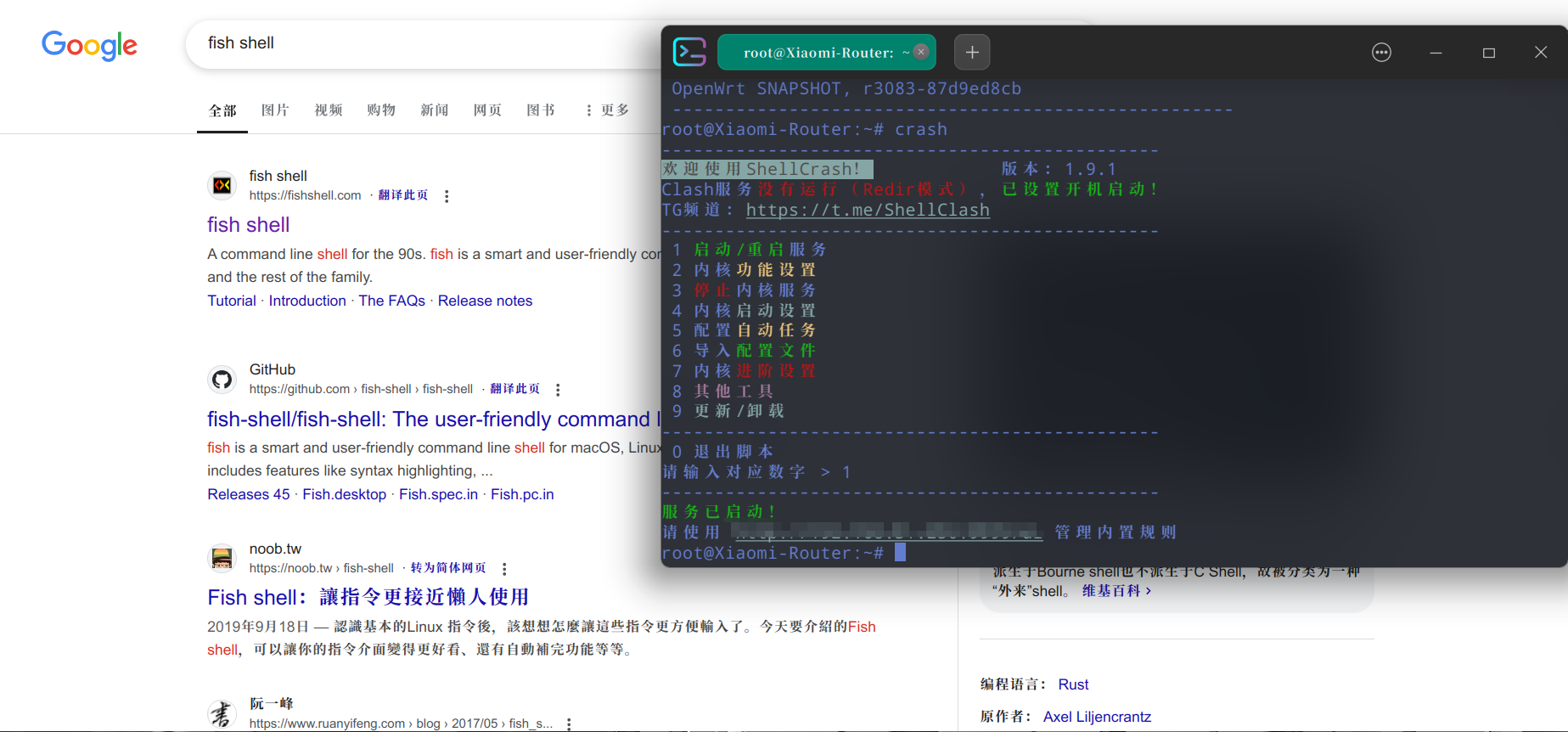Click the terminal app icon in title bar
This screenshot has width=1568, height=732.
pyautogui.click(x=689, y=52)
